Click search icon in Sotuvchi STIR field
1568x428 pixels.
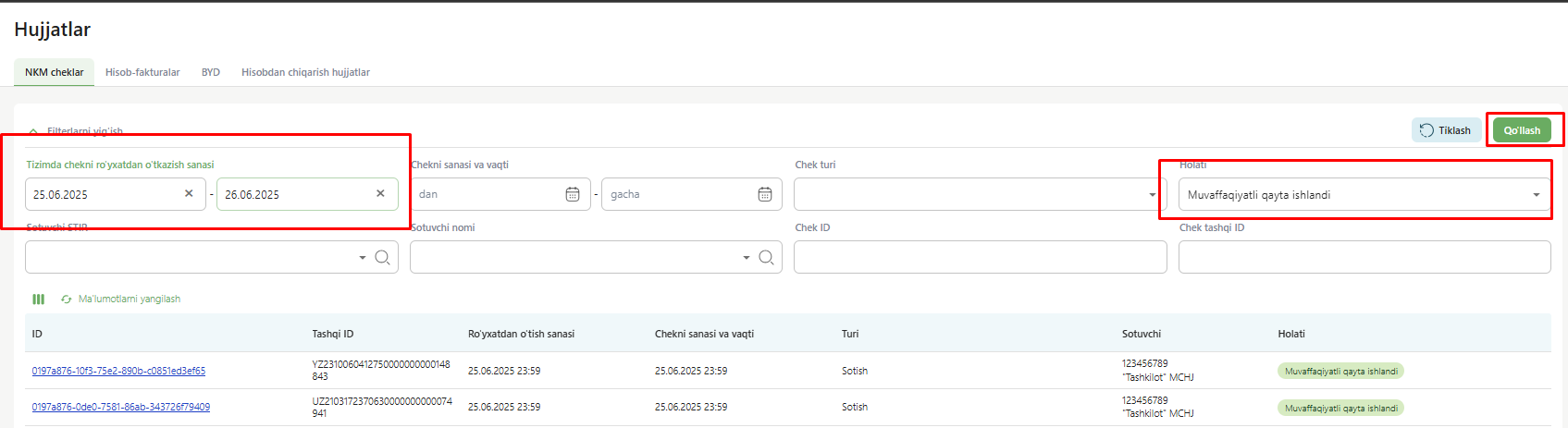(382, 258)
